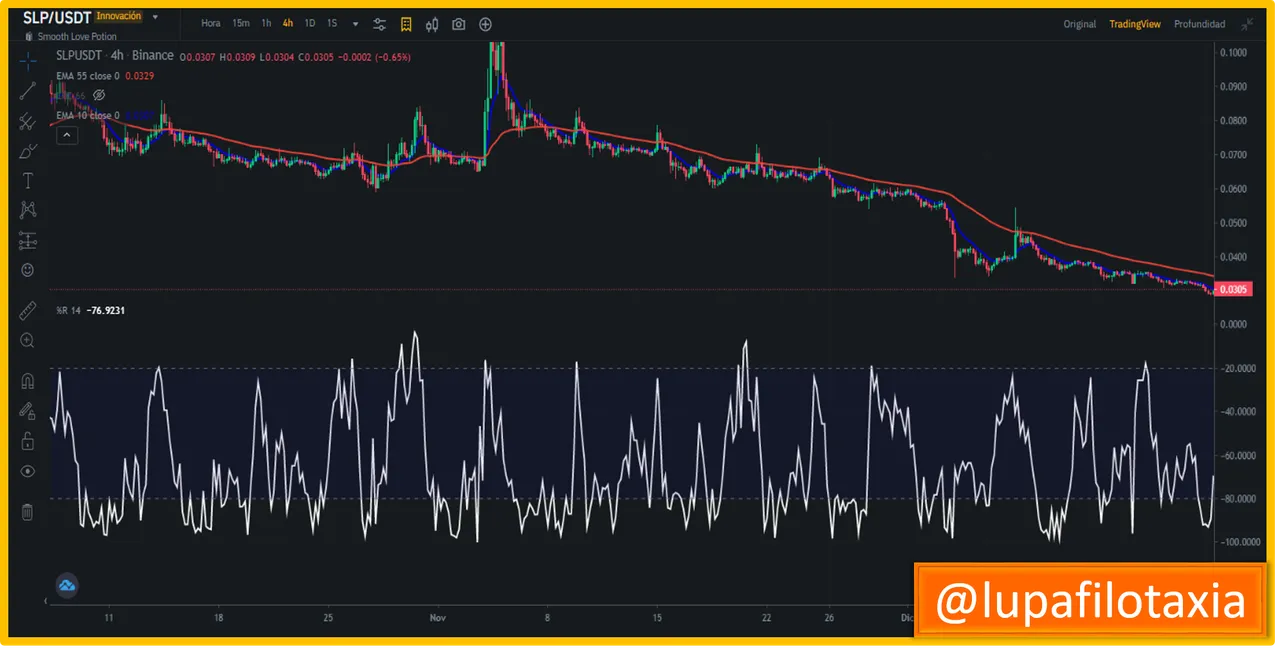Open the chart settings sliders icon
This screenshot has width=1280, height=664.
[380, 24]
